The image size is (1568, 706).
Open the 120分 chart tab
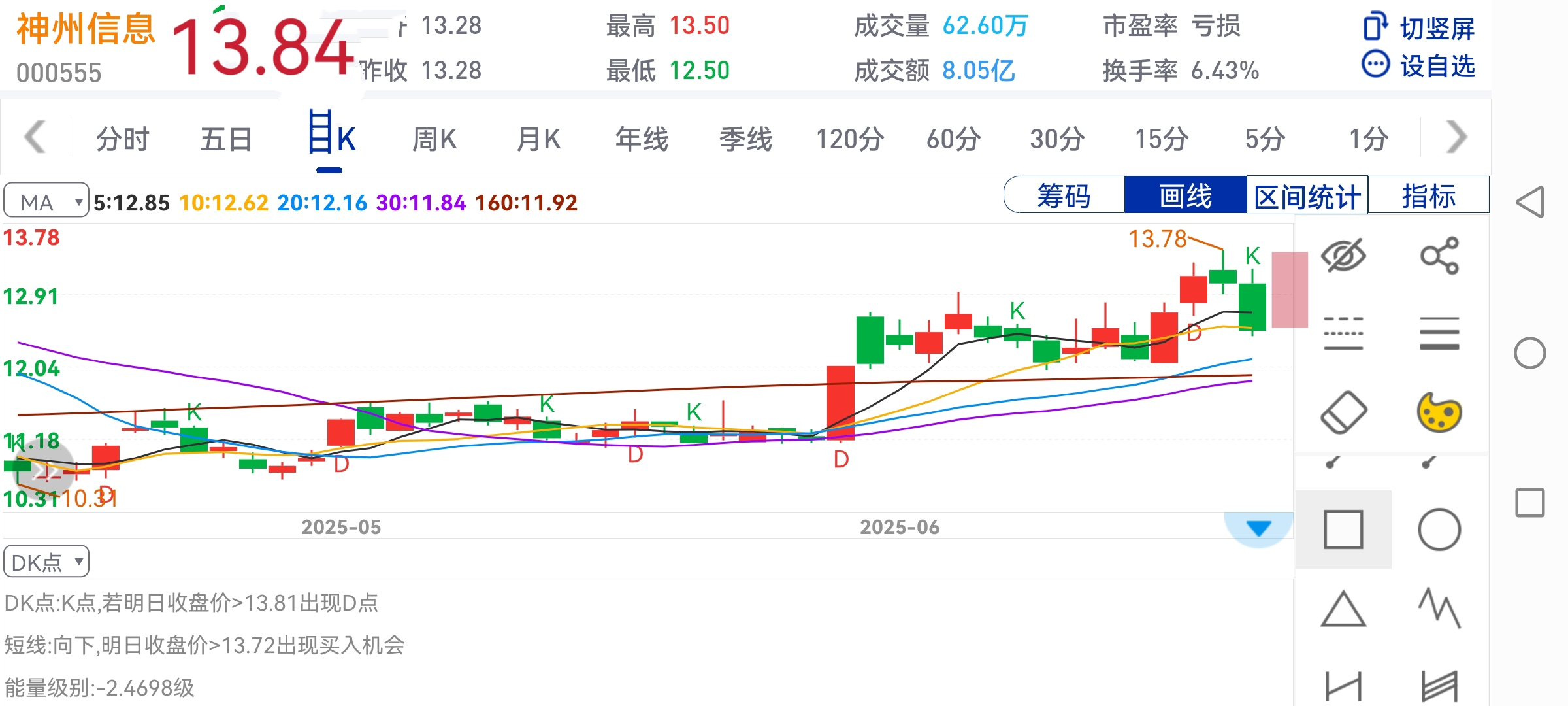click(x=850, y=139)
